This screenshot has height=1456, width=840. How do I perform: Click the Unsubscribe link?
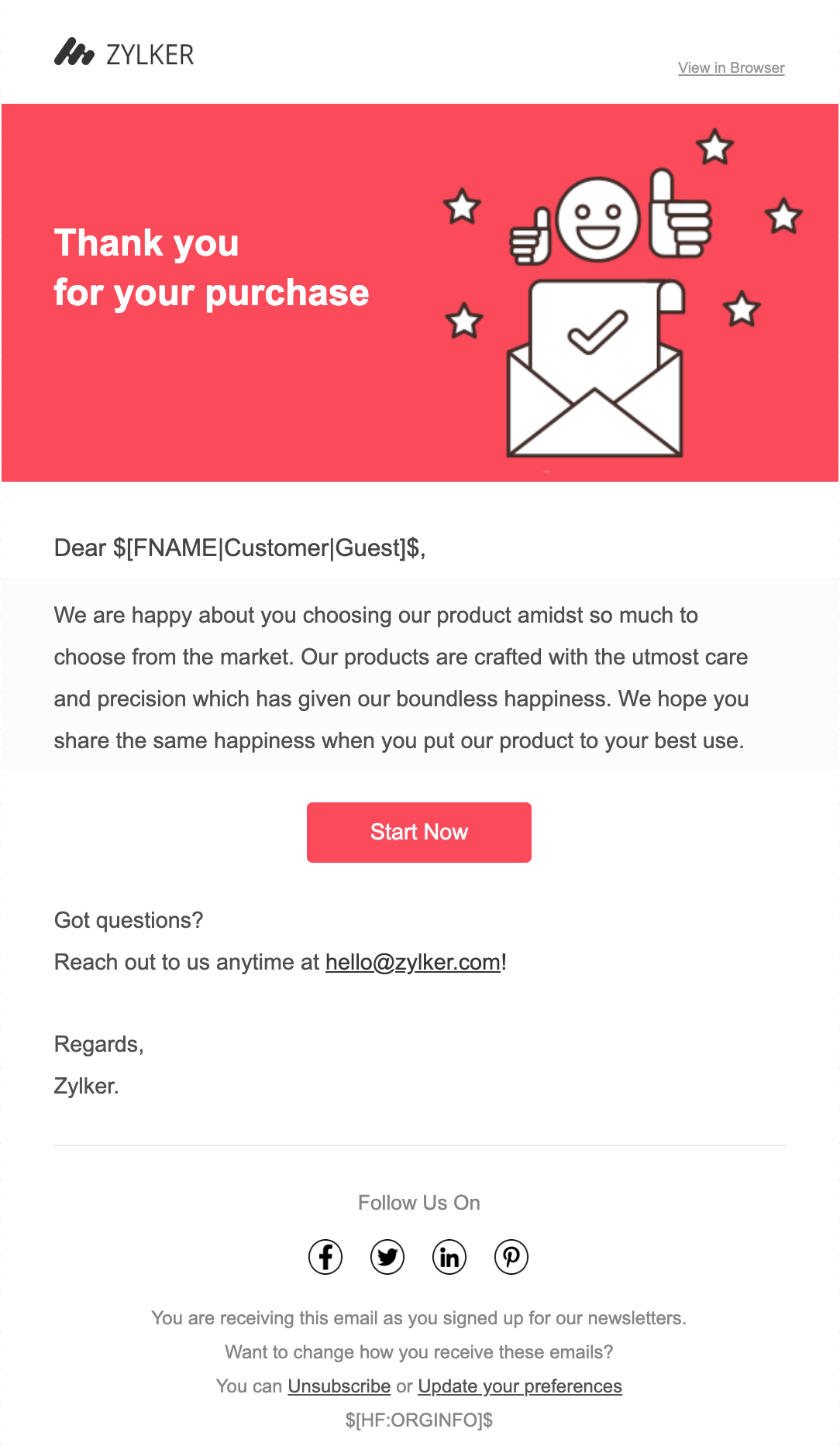[x=339, y=1386]
